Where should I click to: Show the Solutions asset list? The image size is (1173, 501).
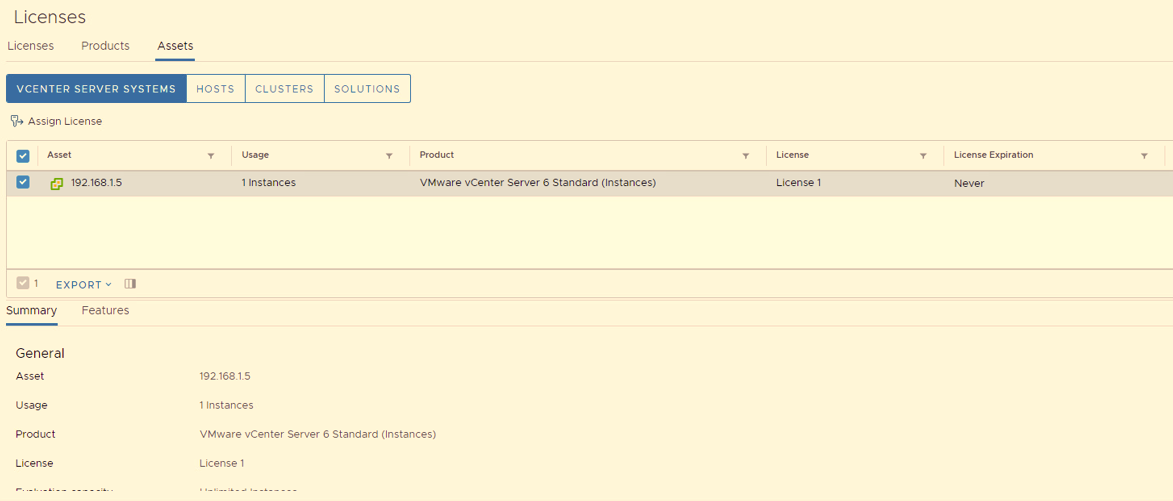point(367,88)
